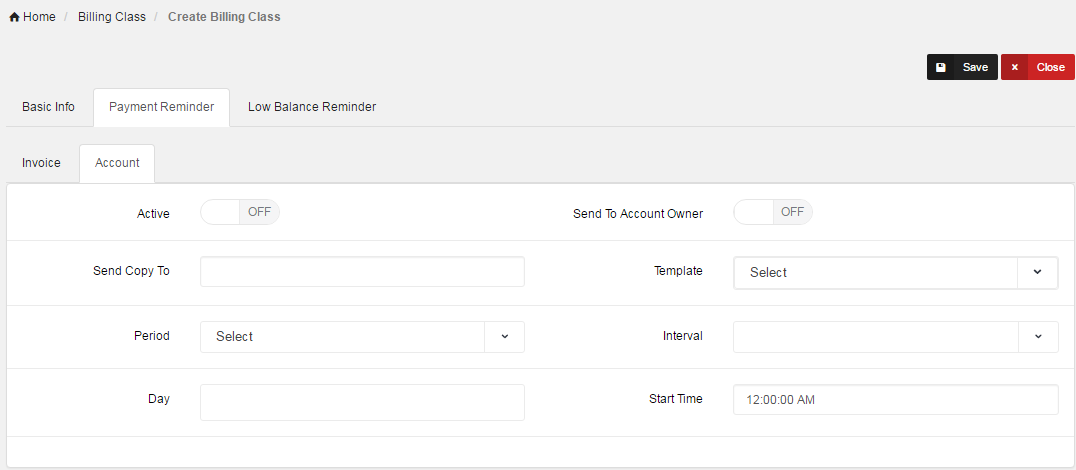This screenshot has height=470, width=1076.
Task: Go to Billing Class breadcrumb link
Action: coord(112,17)
